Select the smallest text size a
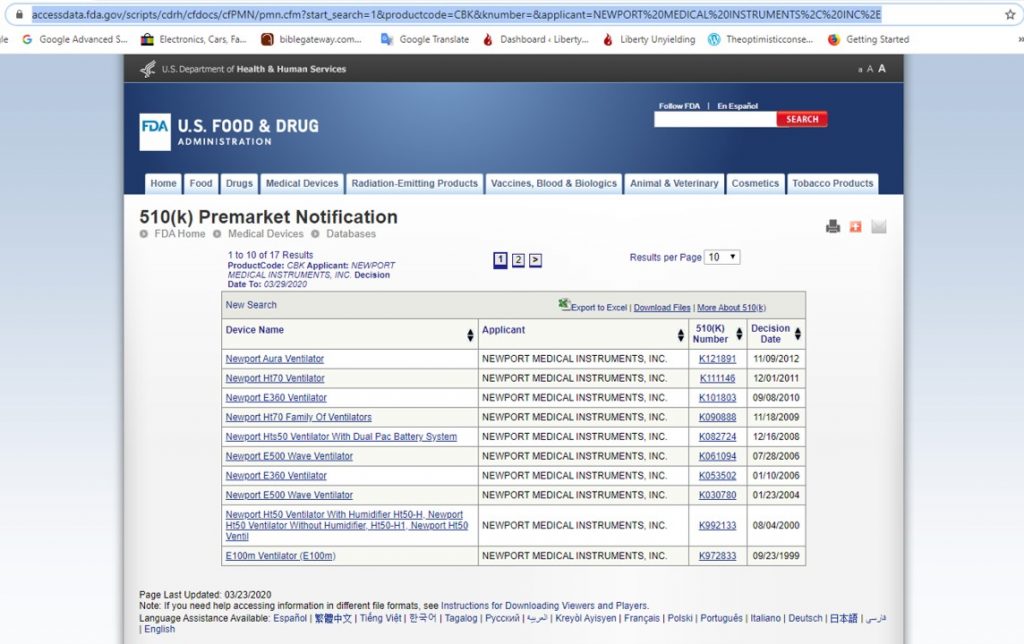 (x=860, y=69)
